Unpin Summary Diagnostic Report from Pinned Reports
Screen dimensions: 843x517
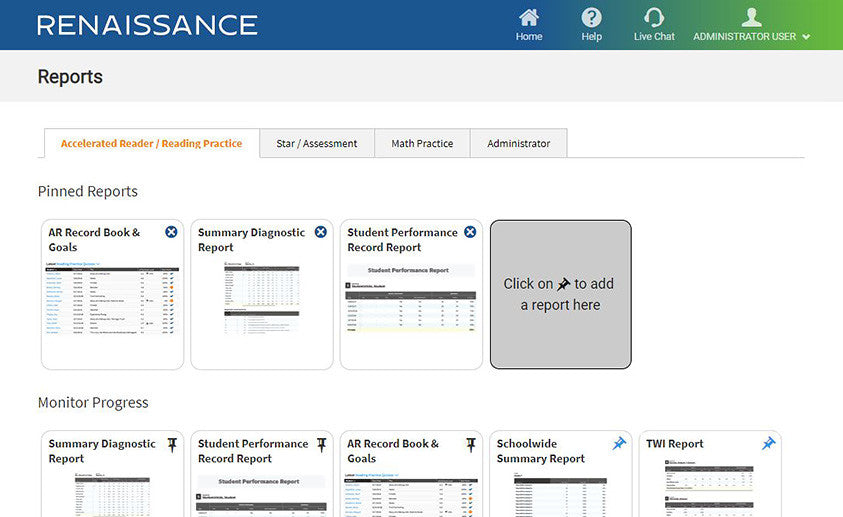click(320, 232)
